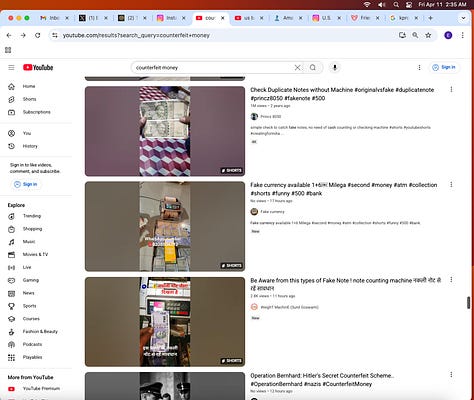The height and width of the screenshot is (400, 474).
Task: Switch to the first Instagram tab
Action: (x=171, y=18)
